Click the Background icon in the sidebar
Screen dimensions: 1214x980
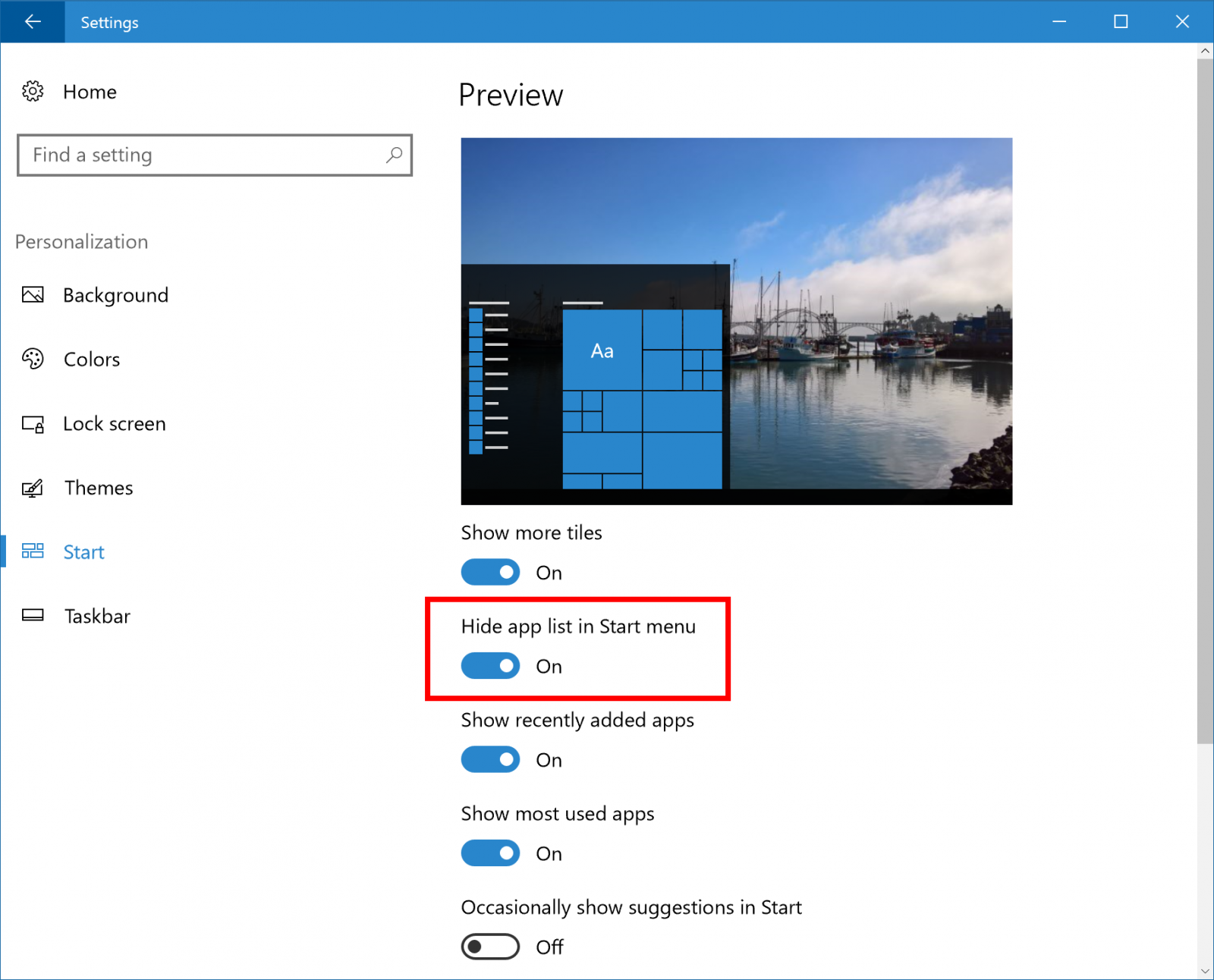33,295
